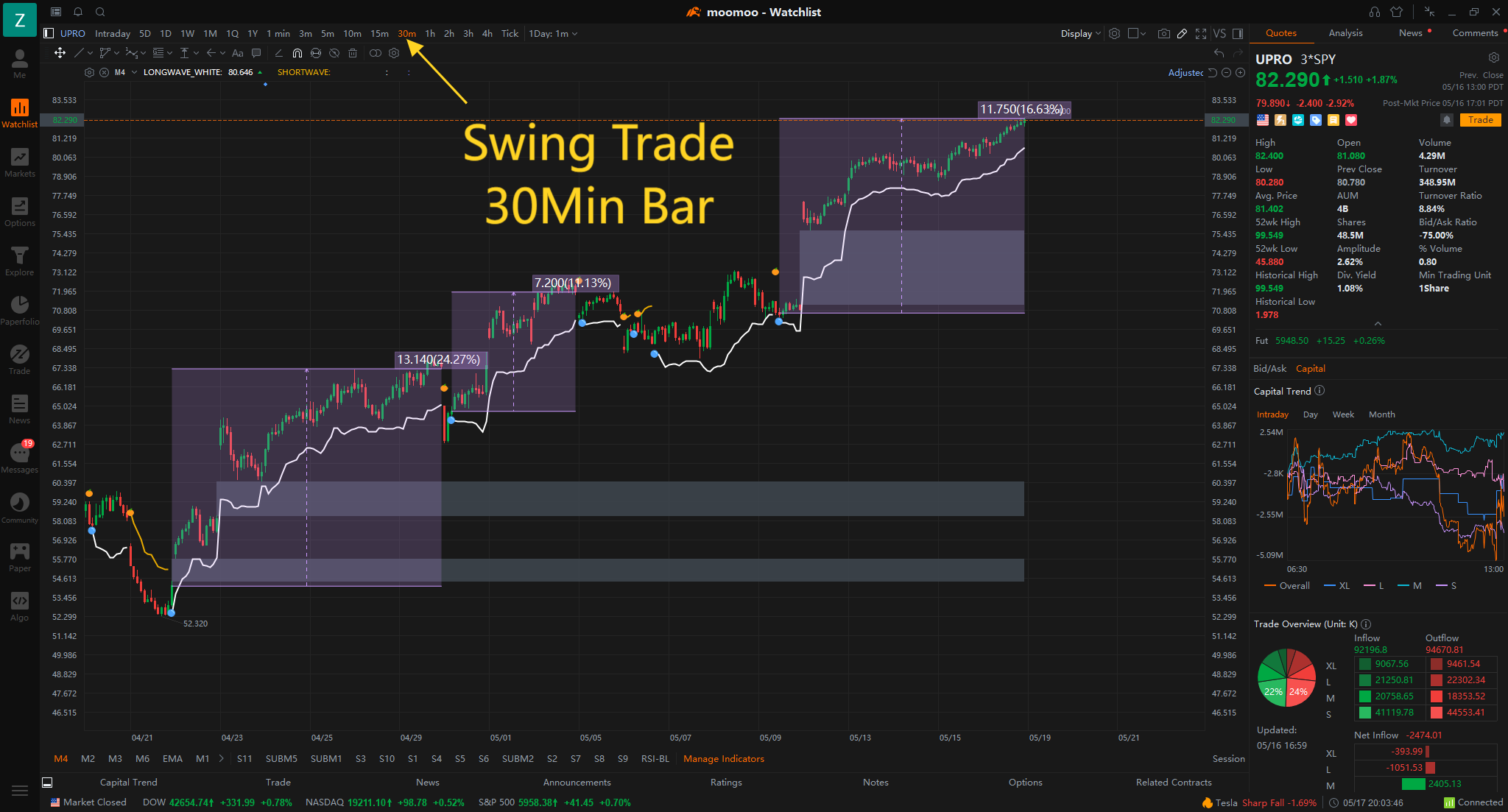Remove the M4 indicator with X icon
This screenshot has width=1508, height=812.
[104, 72]
